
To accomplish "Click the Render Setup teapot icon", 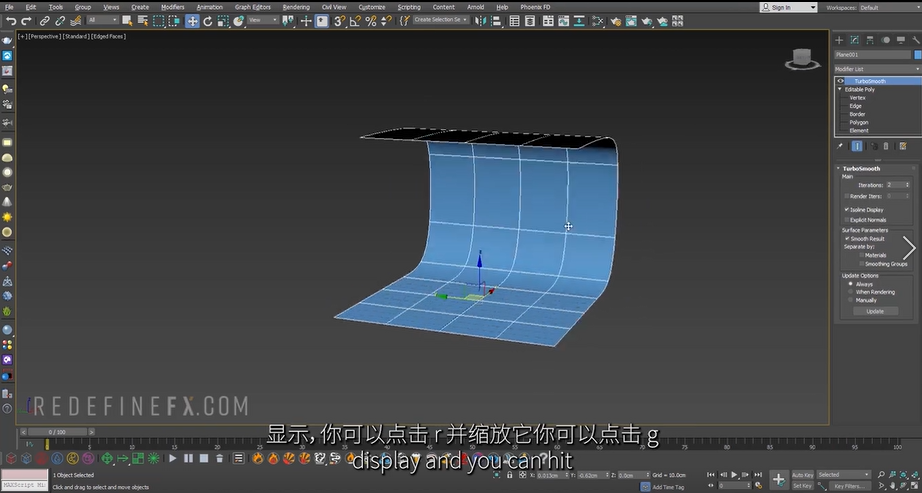I will 616,21.
